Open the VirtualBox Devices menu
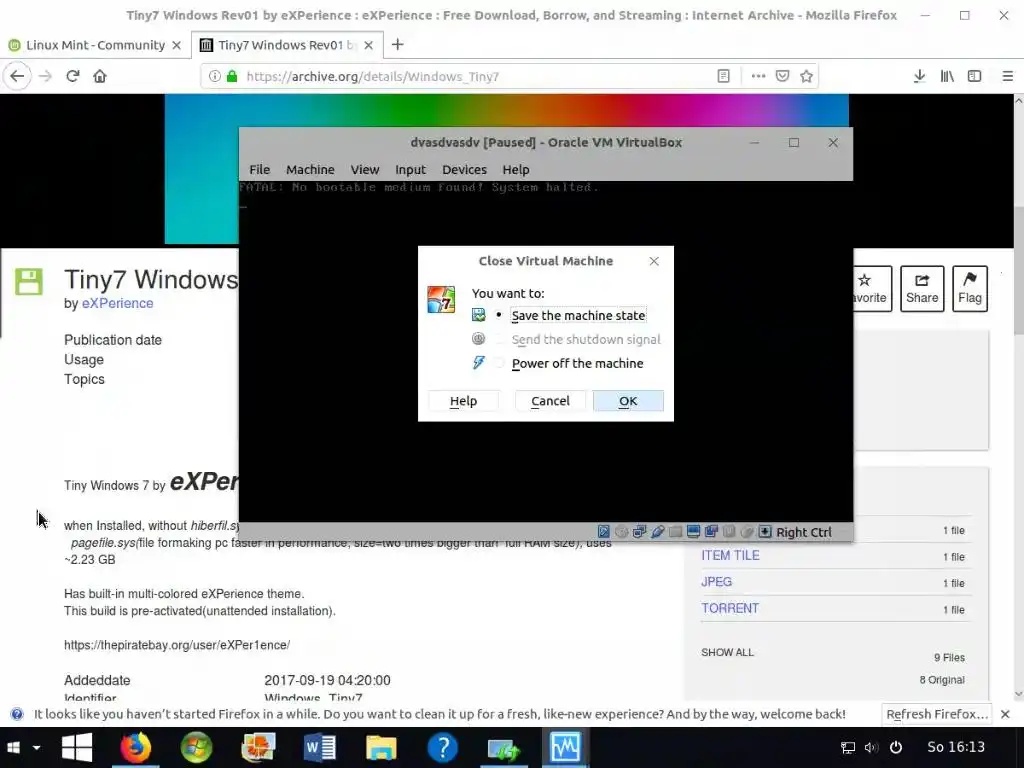Viewport: 1024px width, 768px height. pos(464,170)
